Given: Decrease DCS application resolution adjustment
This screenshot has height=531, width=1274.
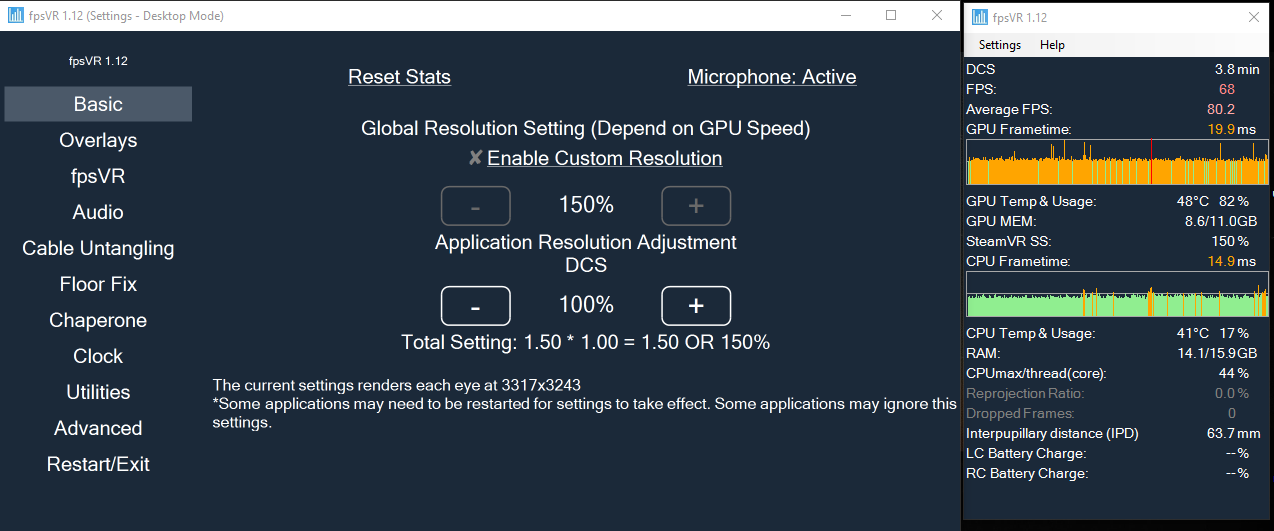Looking at the screenshot, I should pos(476,306).
